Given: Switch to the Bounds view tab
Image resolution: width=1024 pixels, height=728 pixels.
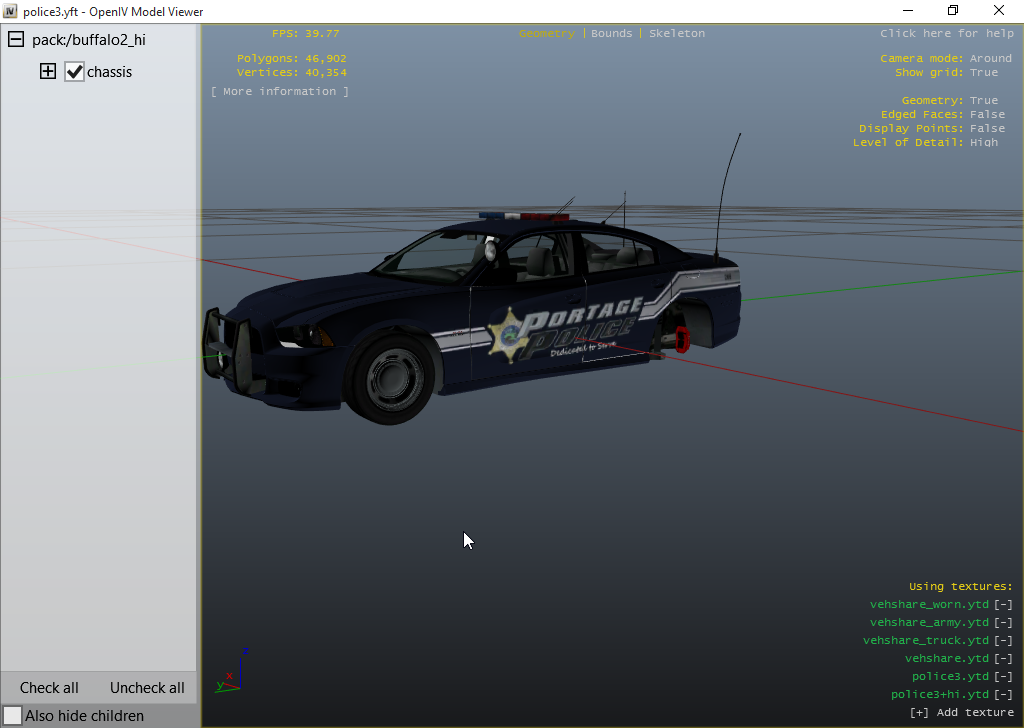Looking at the screenshot, I should coord(611,33).
